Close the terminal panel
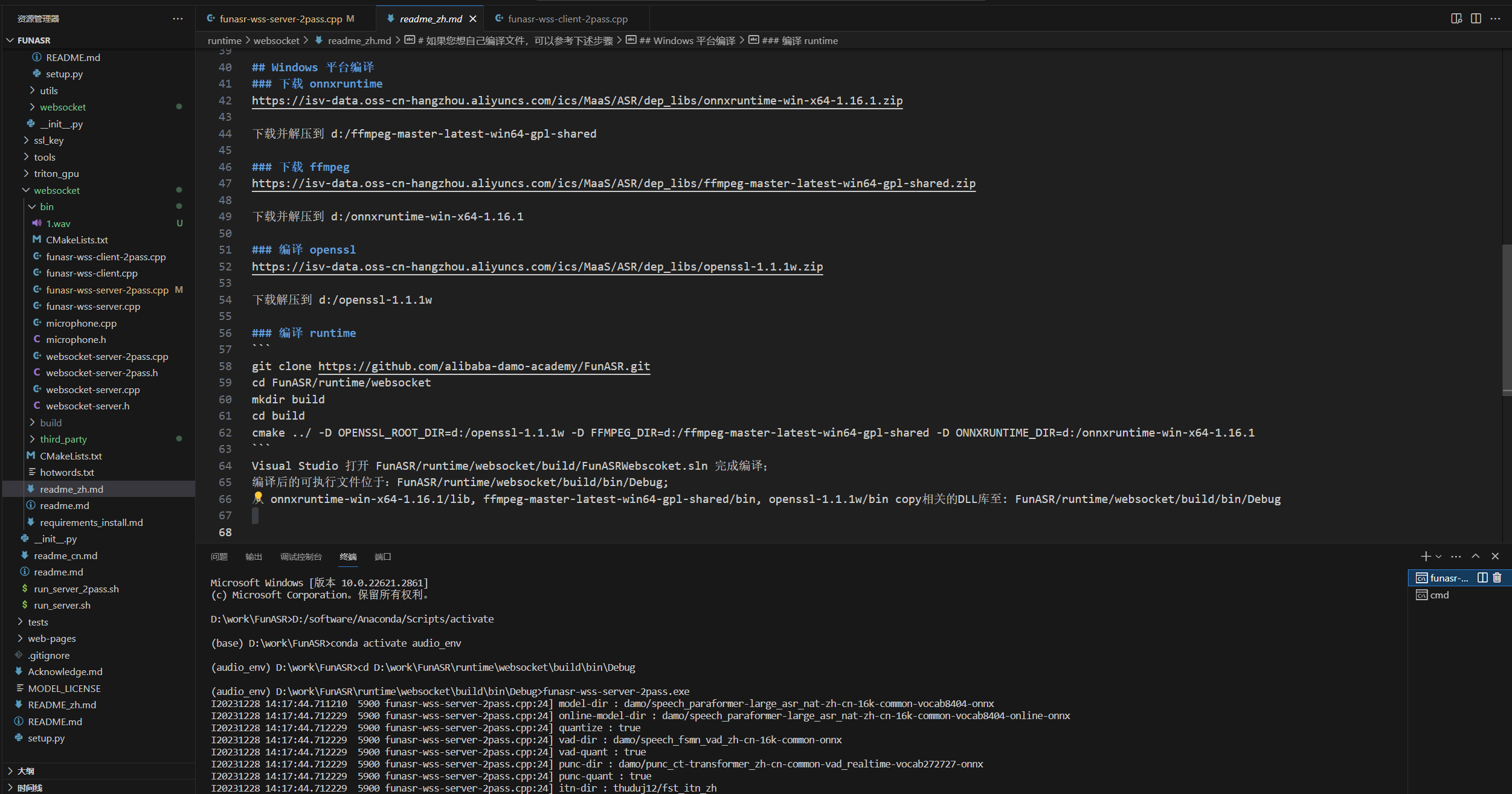This screenshot has height=794, width=1512. point(1495,556)
